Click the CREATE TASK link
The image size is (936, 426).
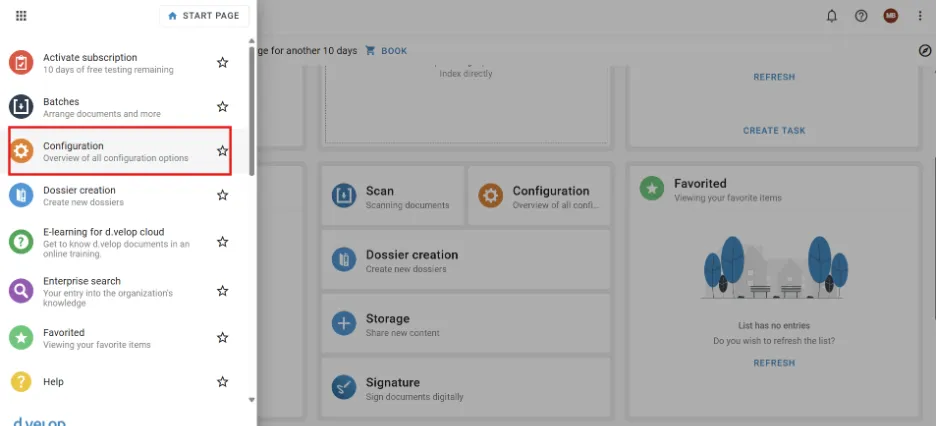click(x=774, y=131)
